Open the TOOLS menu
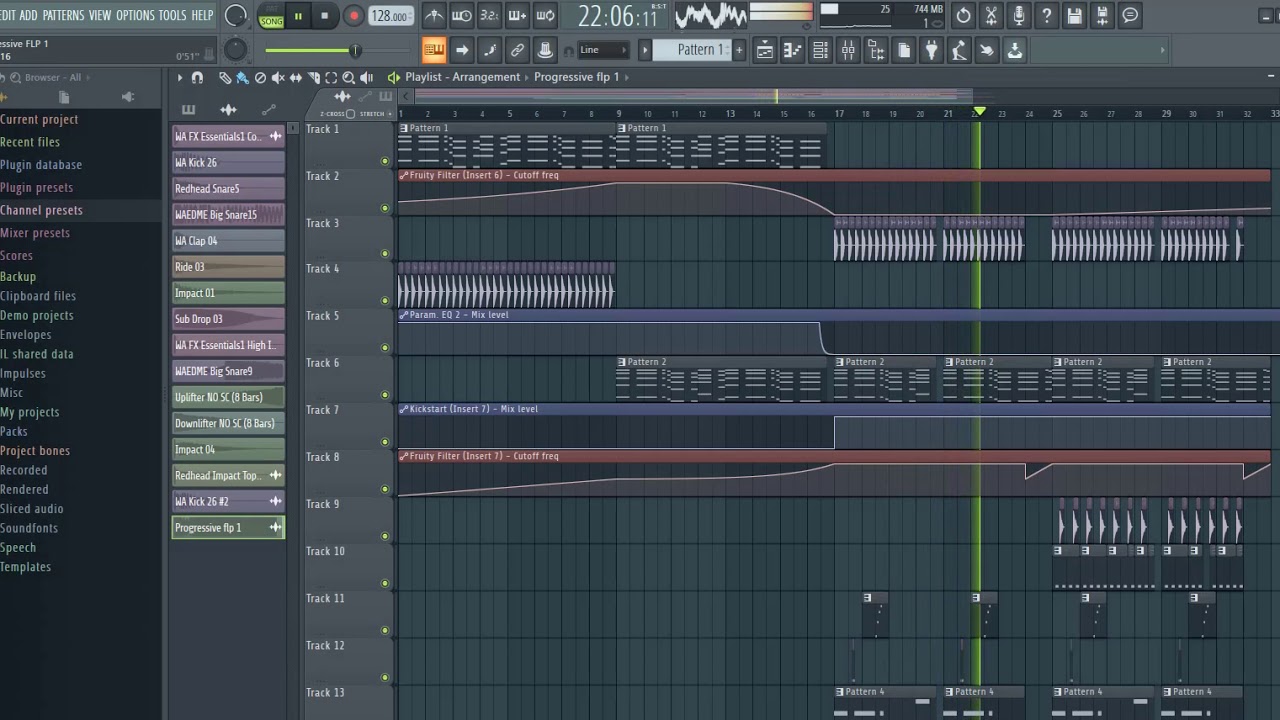The height and width of the screenshot is (720, 1280). pos(173,15)
